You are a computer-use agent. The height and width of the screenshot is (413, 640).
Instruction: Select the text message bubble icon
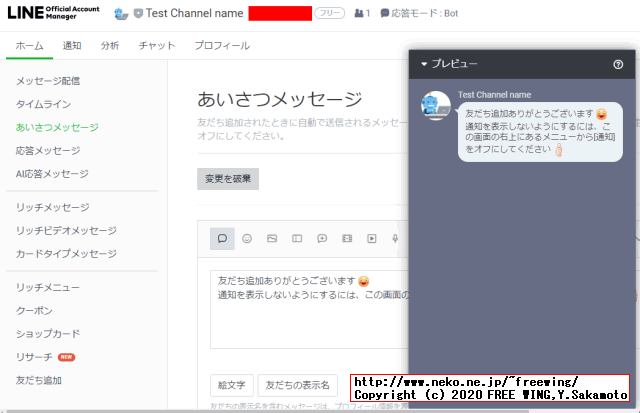coord(222,238)
